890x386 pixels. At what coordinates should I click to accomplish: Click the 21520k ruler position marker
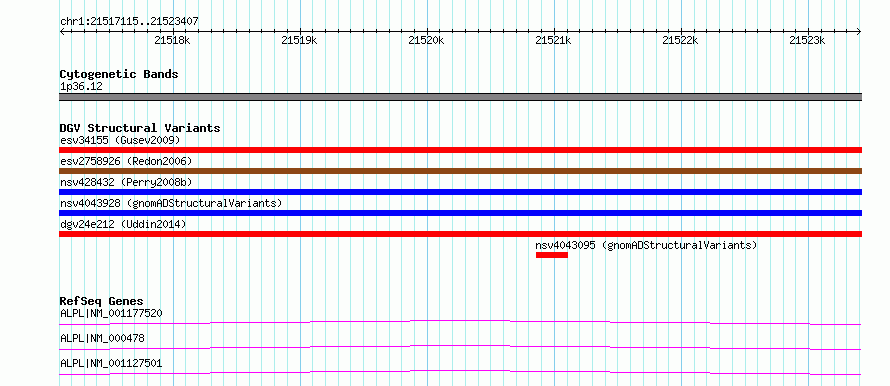426,40
